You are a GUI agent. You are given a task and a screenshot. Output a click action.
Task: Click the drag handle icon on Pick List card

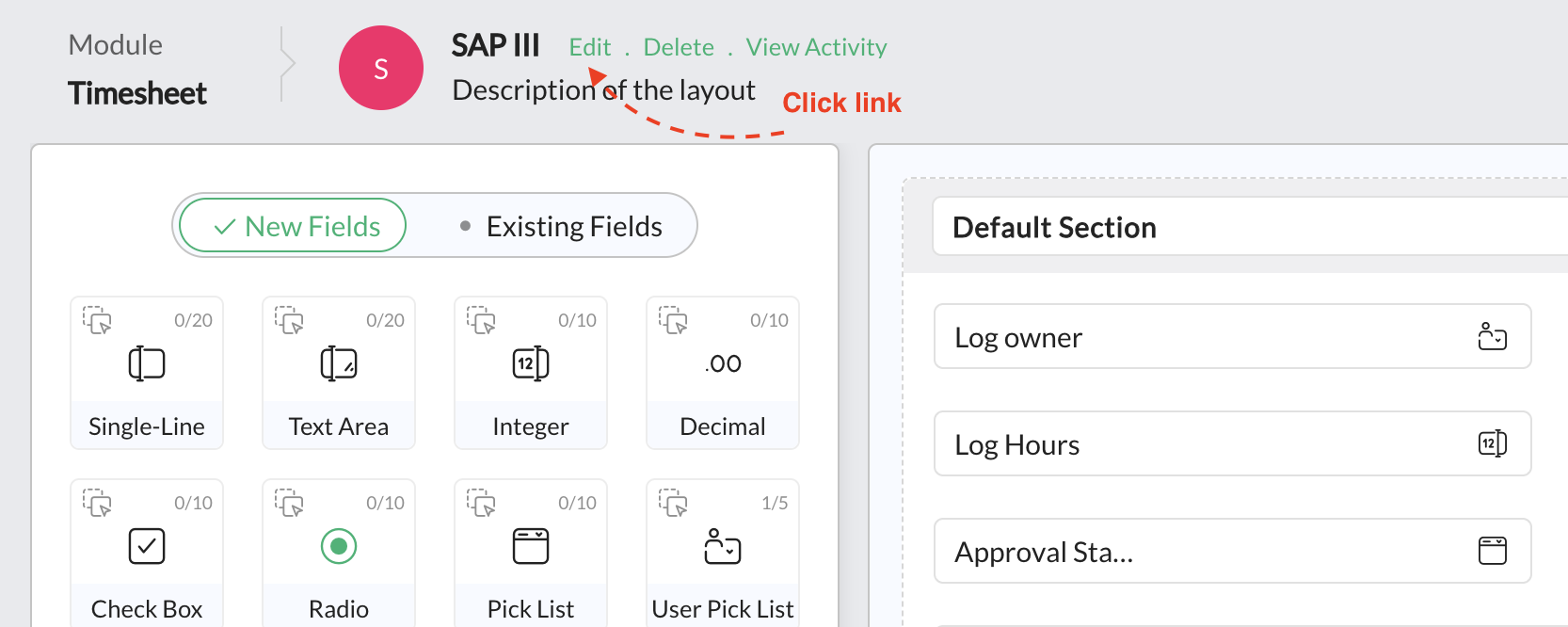pyautogui.click(x=481, y=503)
